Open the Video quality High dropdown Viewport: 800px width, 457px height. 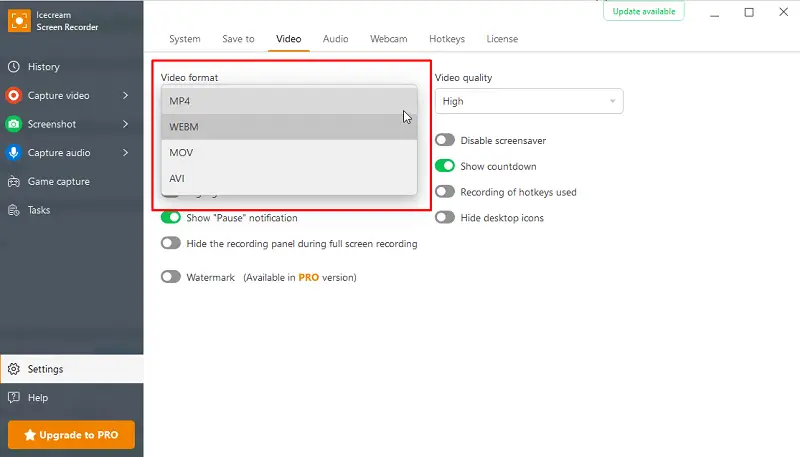pyautogui.click(x=529, y=101)
